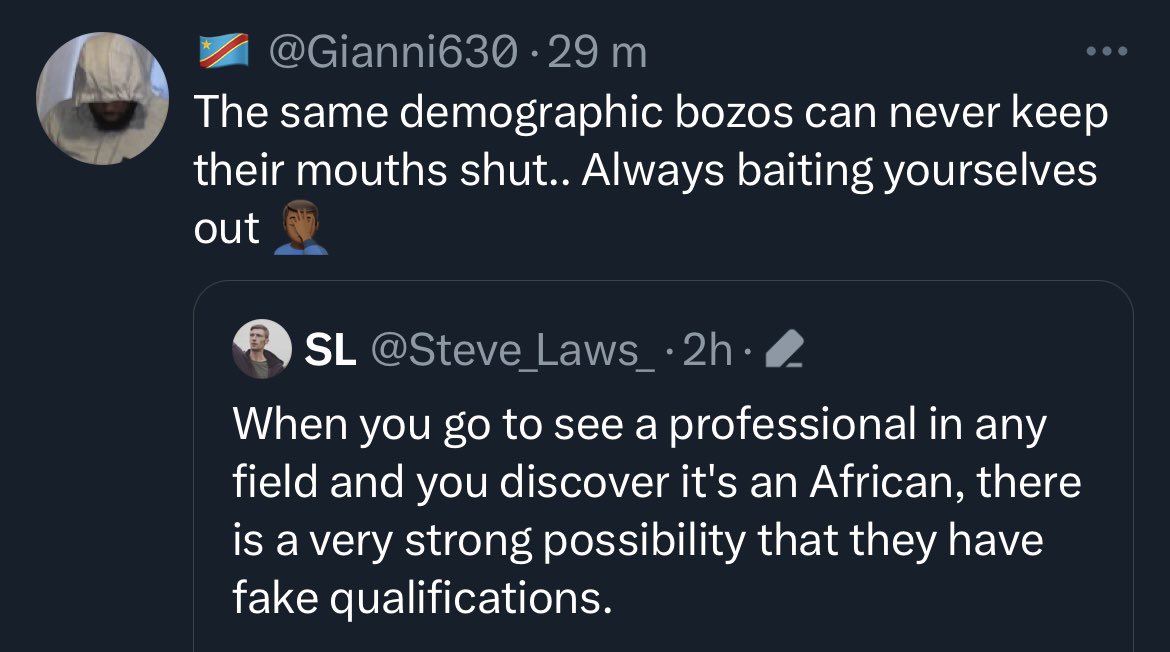The image size is (1170, 652).
Task: Click "fake qualifications." in the quoted tweet
Action: coord(421,598)
